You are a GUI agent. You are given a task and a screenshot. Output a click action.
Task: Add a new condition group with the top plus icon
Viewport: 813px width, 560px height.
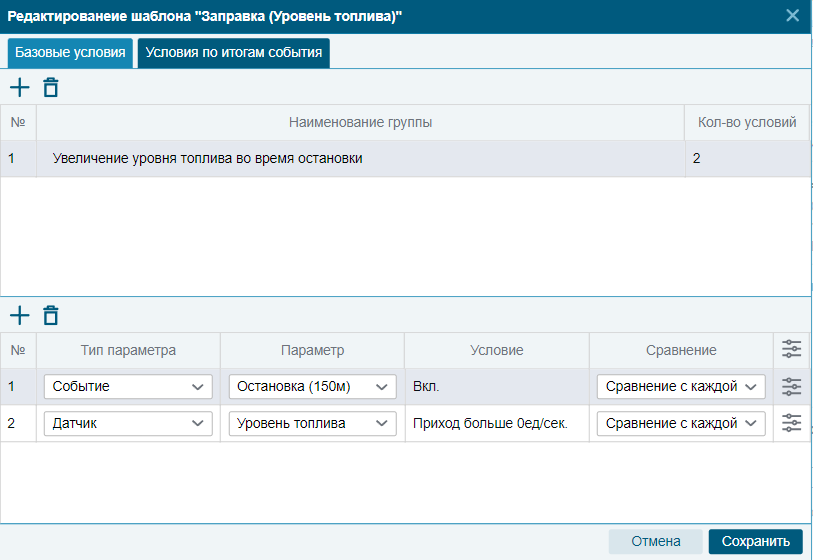[x=20, y=87]
